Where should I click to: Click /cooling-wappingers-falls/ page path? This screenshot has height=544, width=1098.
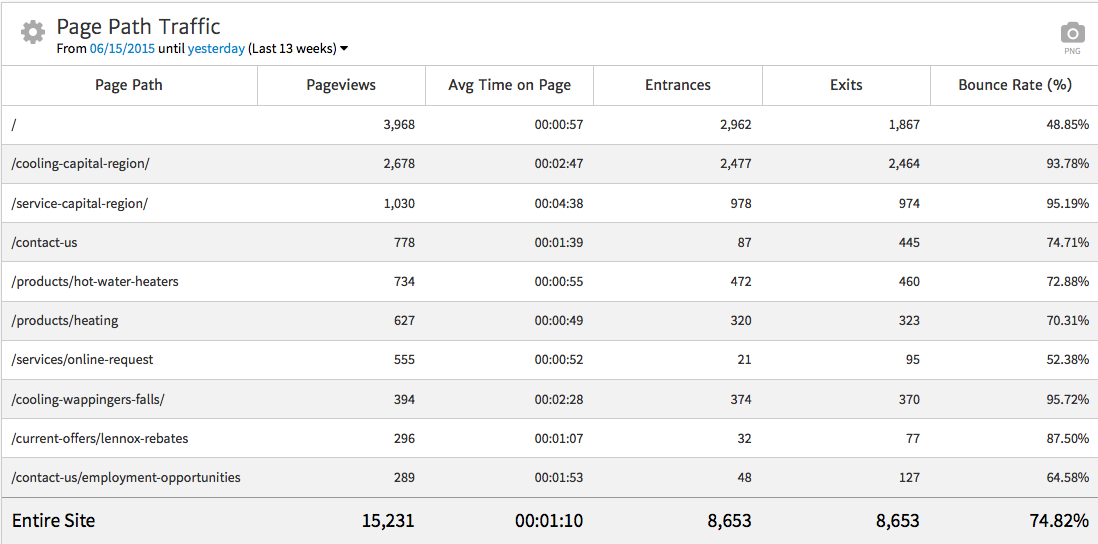click(88, 399)
